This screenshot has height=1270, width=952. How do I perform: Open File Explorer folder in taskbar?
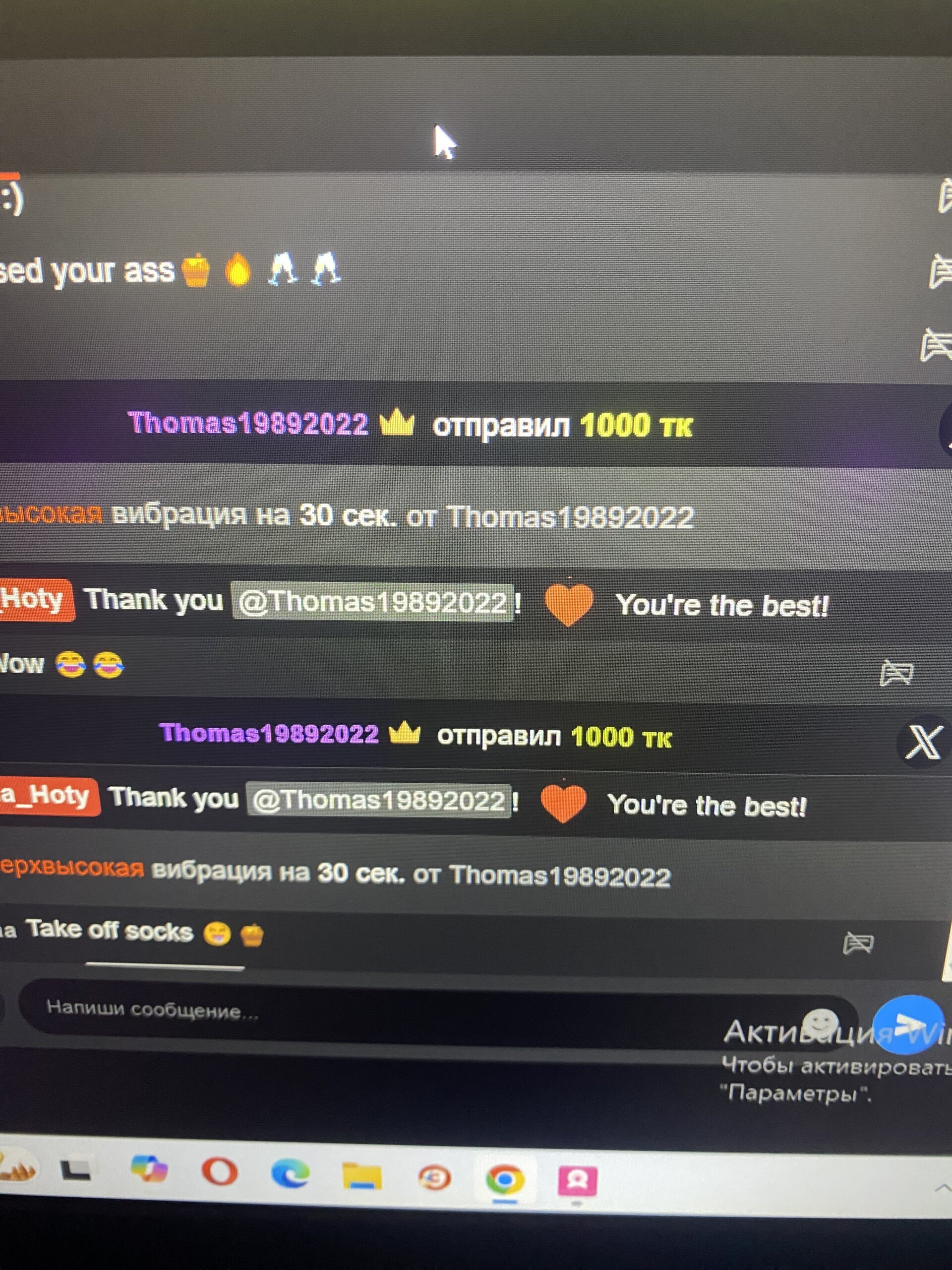click(x=362, y=1176)
